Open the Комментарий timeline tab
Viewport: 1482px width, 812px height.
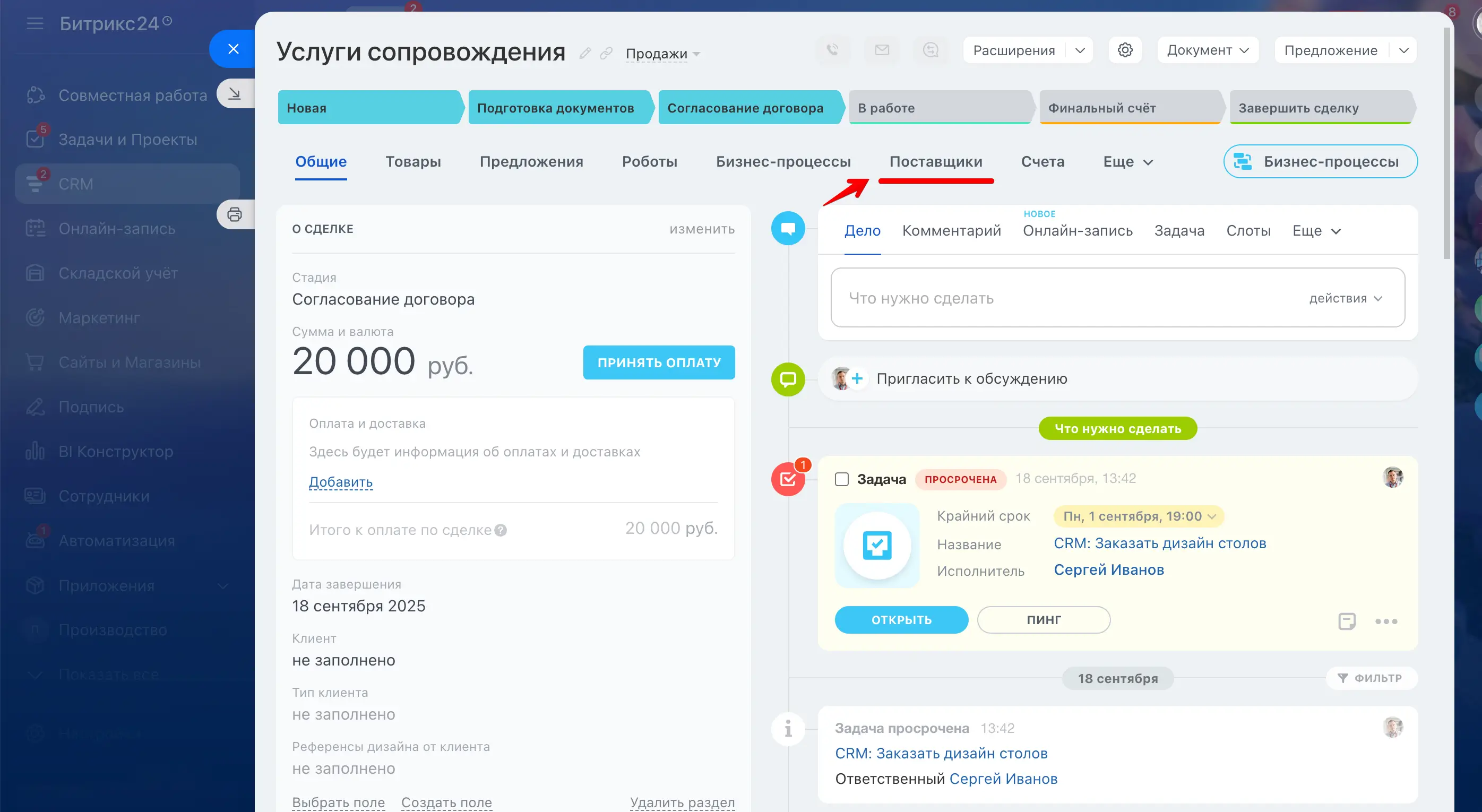click(951, 231)
